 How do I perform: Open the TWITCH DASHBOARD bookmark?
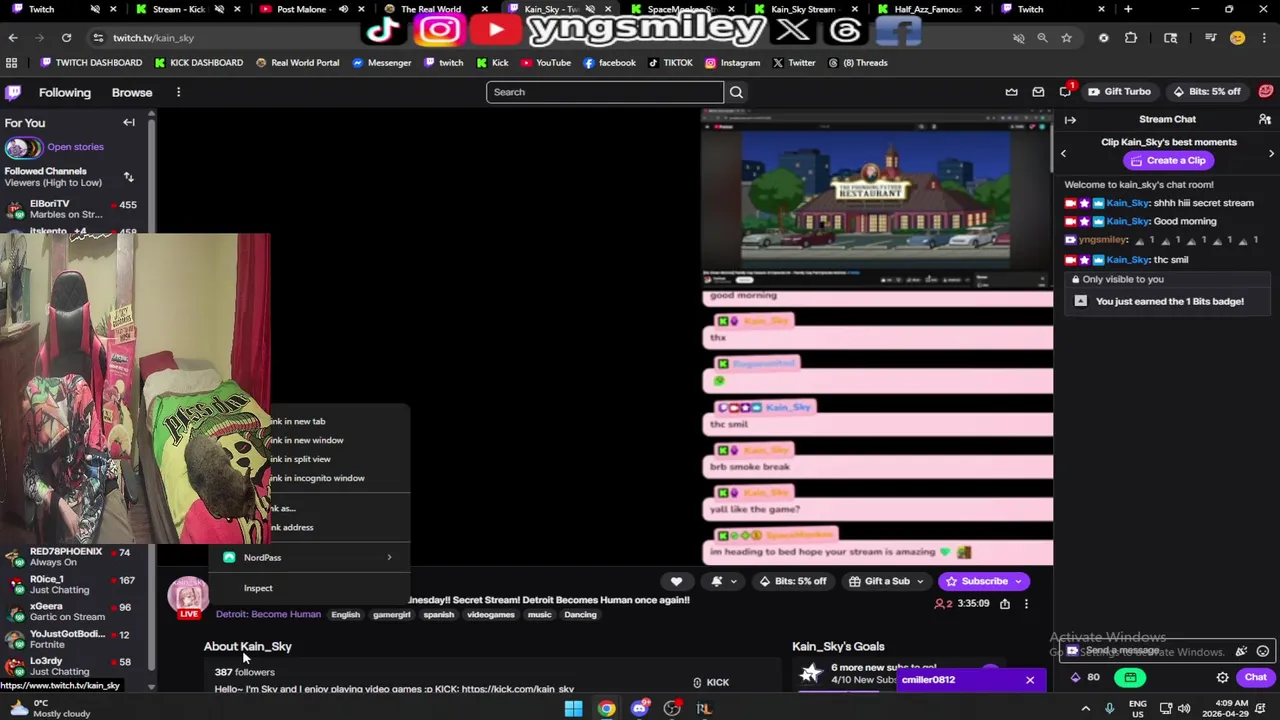point(91,63)
